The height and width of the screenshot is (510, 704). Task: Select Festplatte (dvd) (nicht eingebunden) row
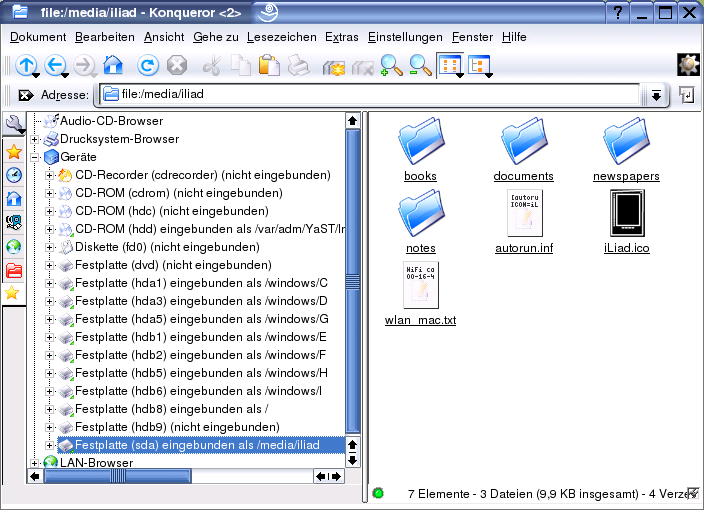[x=173, y=265]
